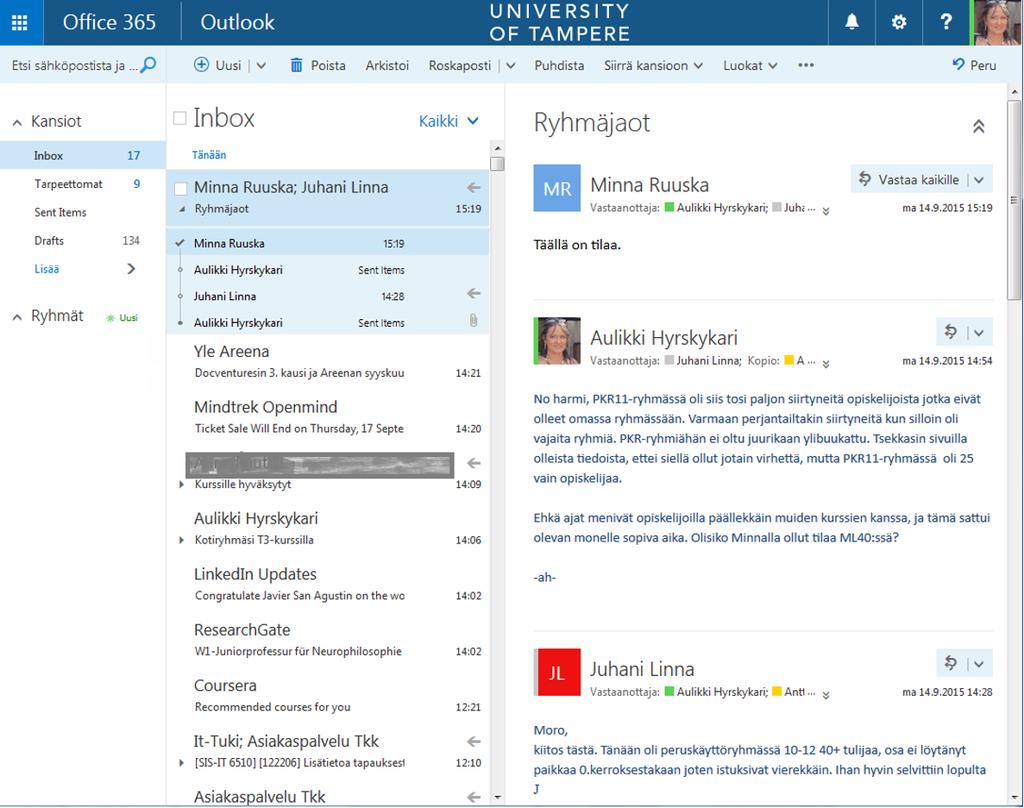Open the notifications bell
Screen dimensions: 1024x808
(x=852, y=22)
